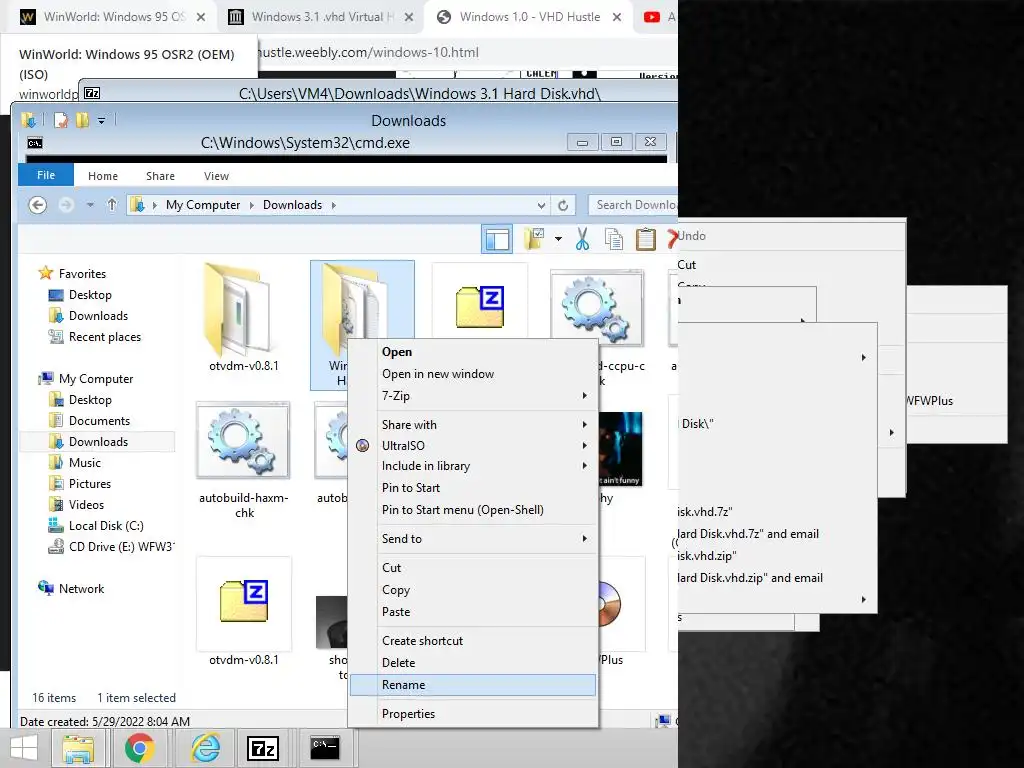Choose Rename in context menu
This screenshot has height=768, width=1024.
[x=473, y=685]
